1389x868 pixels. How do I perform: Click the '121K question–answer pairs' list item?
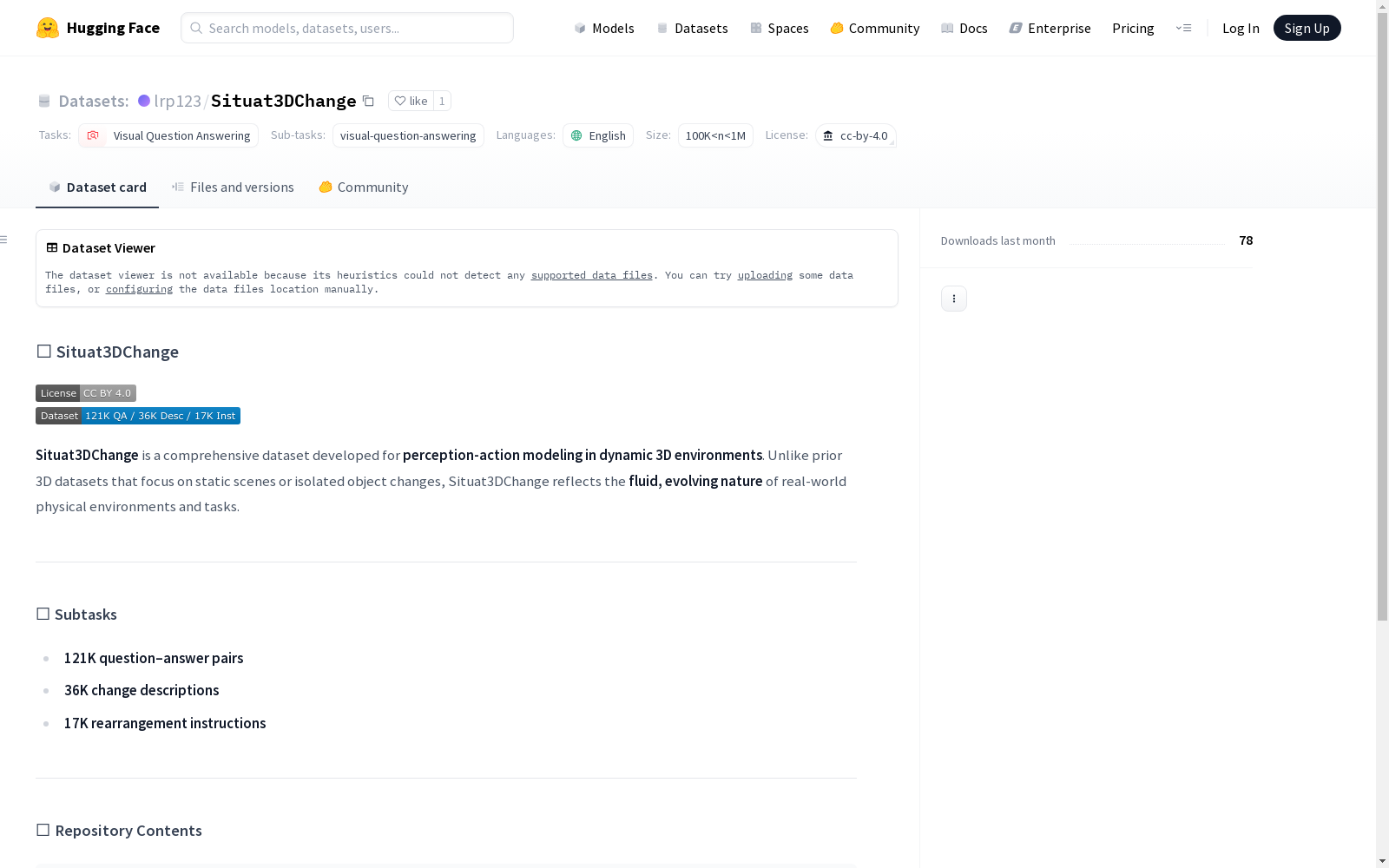click(154, 658)
